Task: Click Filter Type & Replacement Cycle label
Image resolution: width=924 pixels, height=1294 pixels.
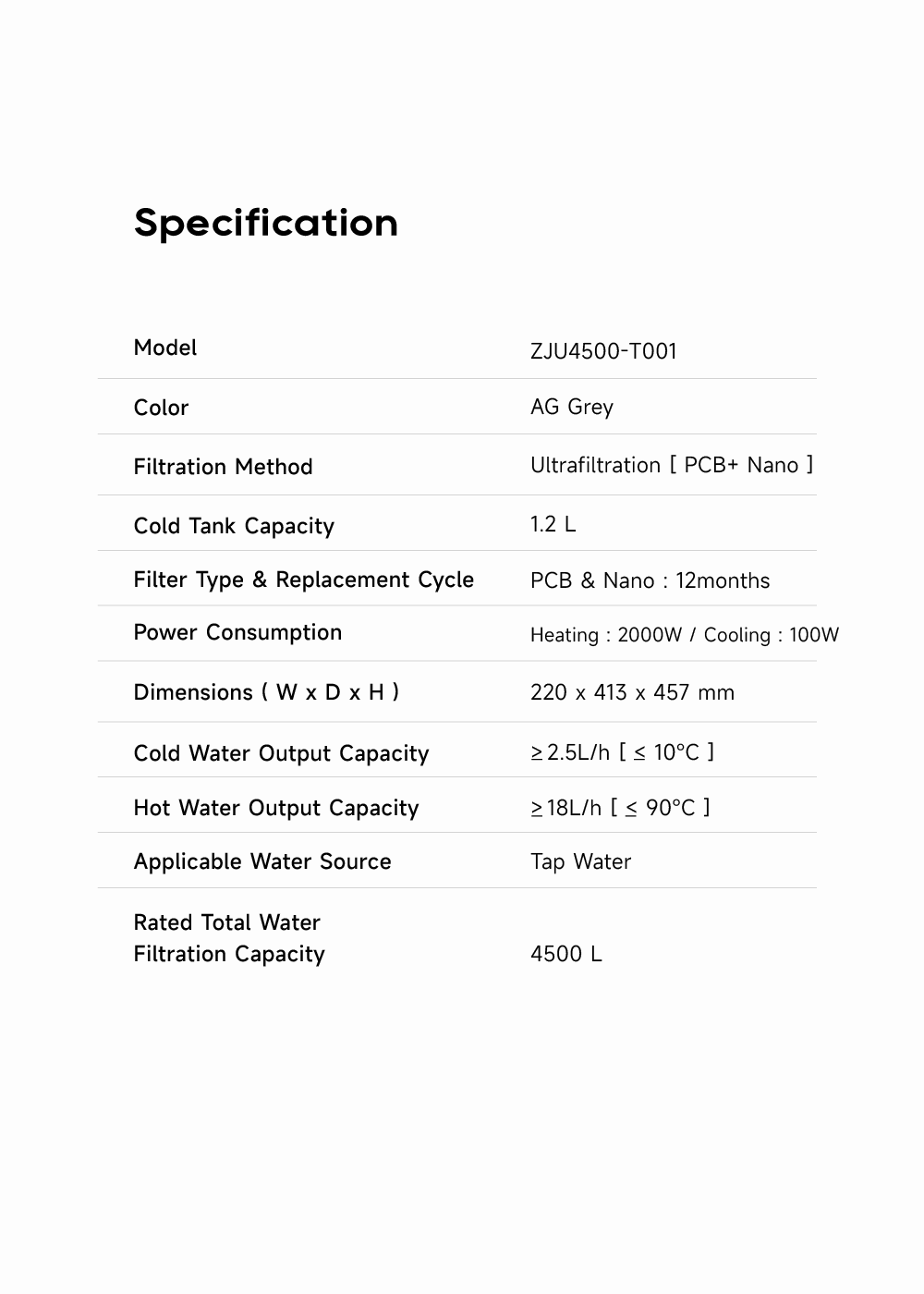Action: point(303,580)
